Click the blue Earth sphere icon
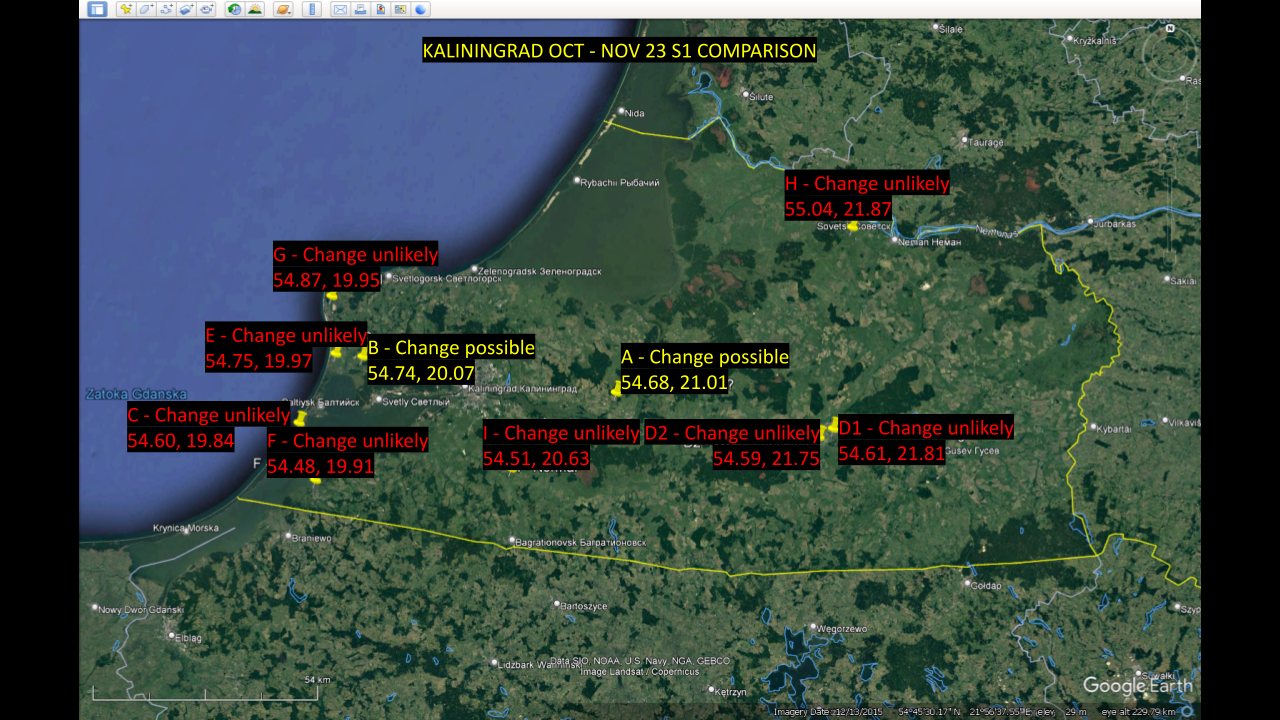 coord(420,9)
